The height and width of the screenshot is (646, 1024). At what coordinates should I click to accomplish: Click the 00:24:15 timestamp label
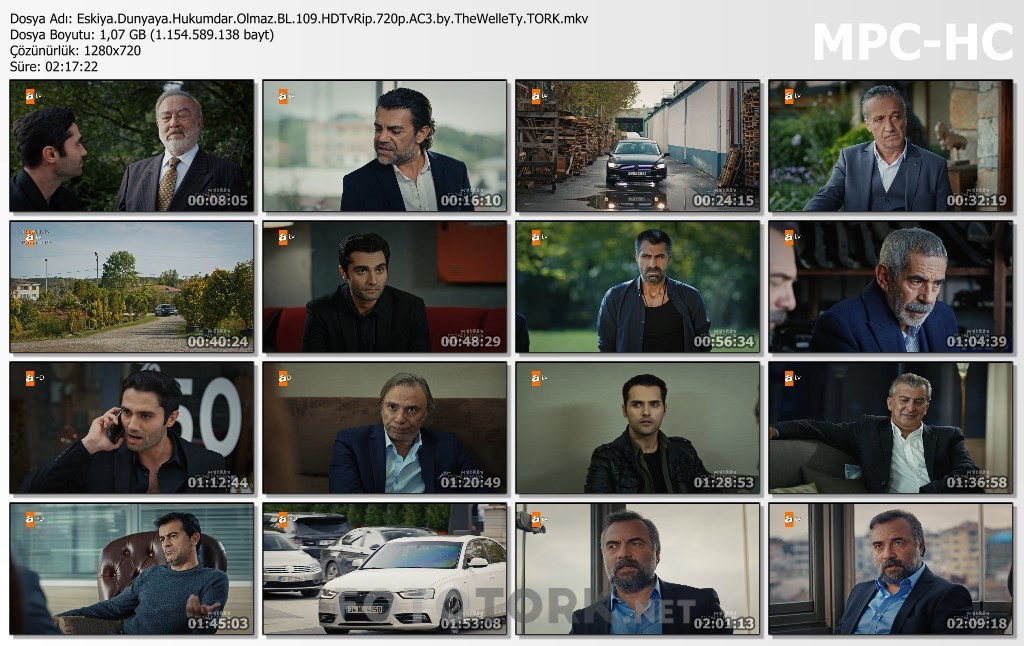click(724, 201)
